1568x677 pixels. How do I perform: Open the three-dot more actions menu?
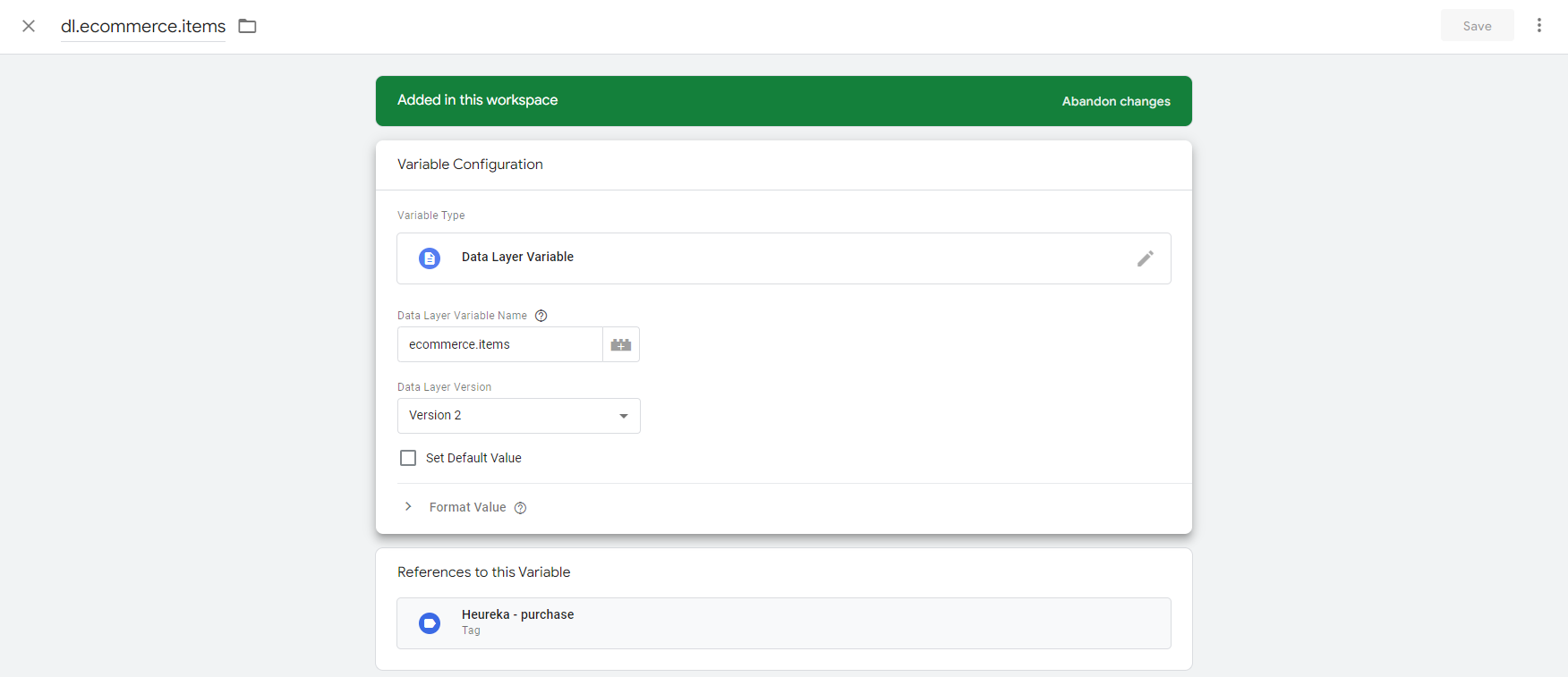1539,25
